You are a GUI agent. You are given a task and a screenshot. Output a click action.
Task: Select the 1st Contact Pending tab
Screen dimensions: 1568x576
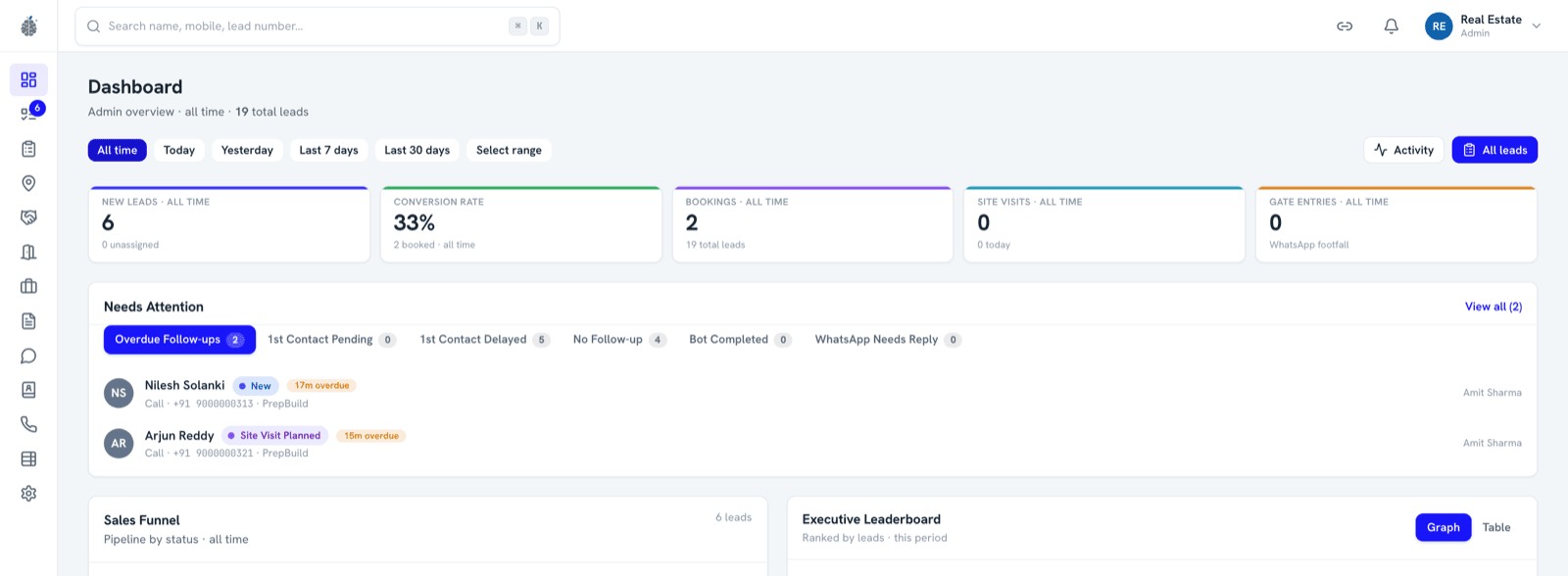click(x=331, y=340)
